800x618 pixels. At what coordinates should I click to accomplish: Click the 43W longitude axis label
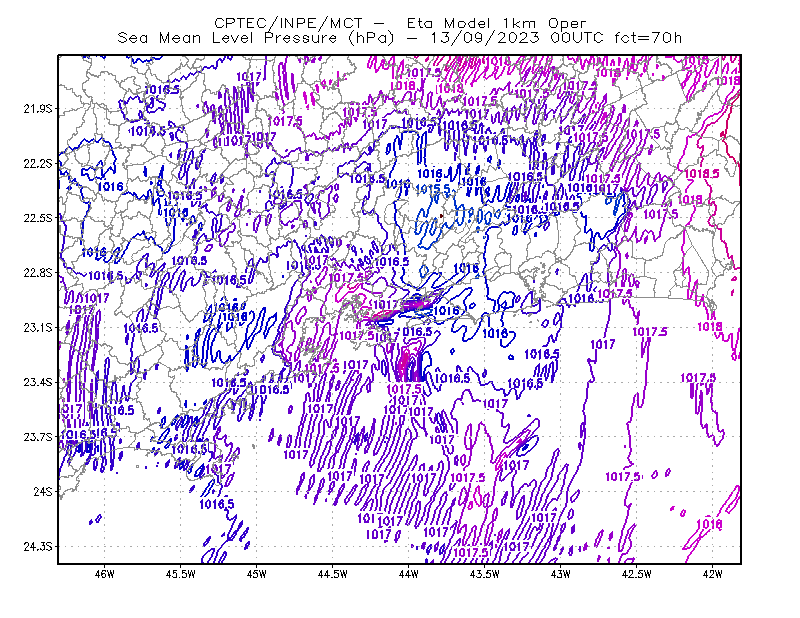click(561, 574)
